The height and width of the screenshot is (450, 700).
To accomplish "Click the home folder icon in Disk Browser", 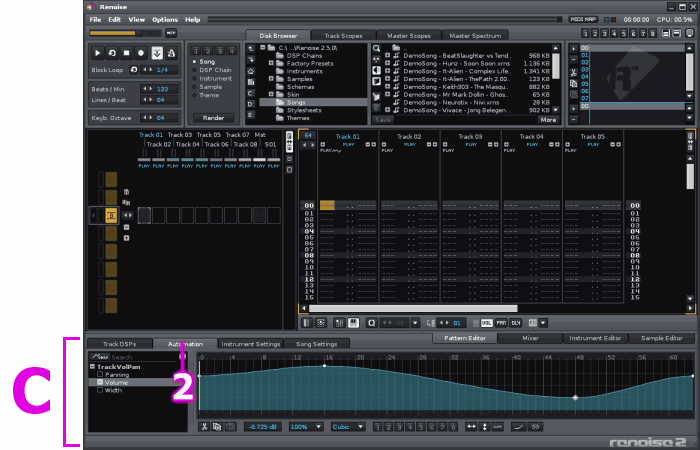I will coord(251,71).
